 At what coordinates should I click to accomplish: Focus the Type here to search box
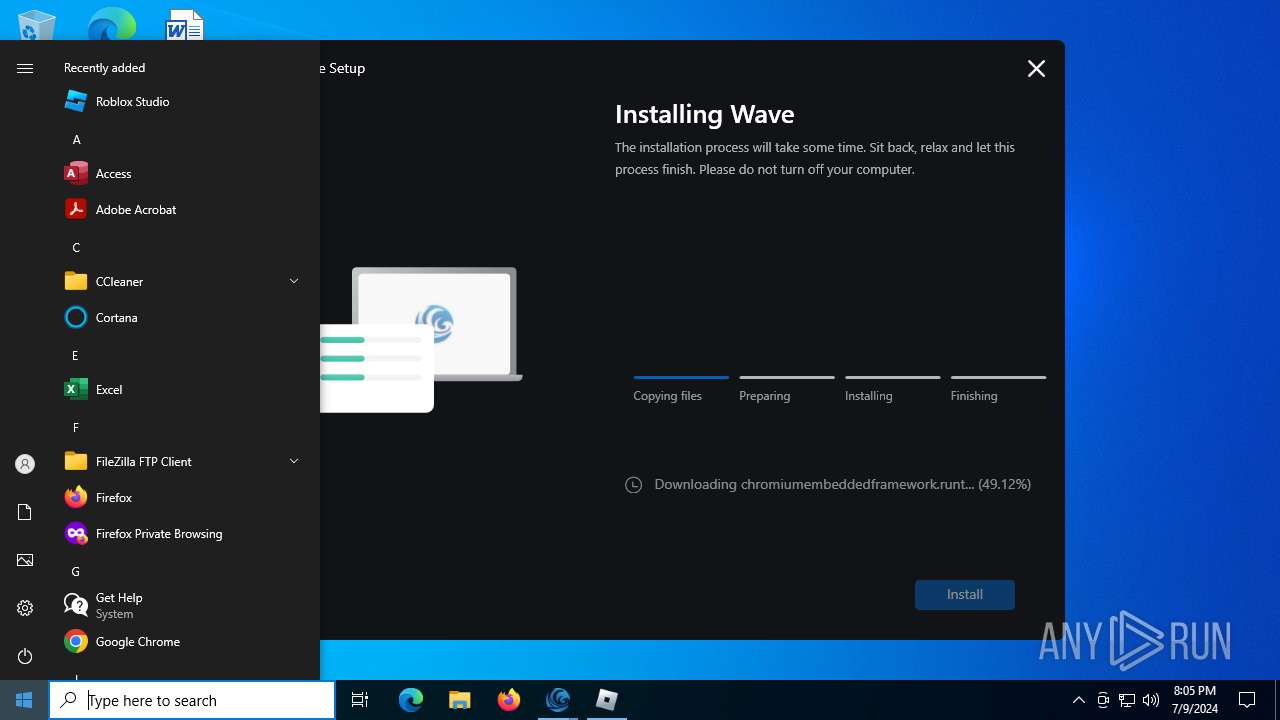[192, 700]
